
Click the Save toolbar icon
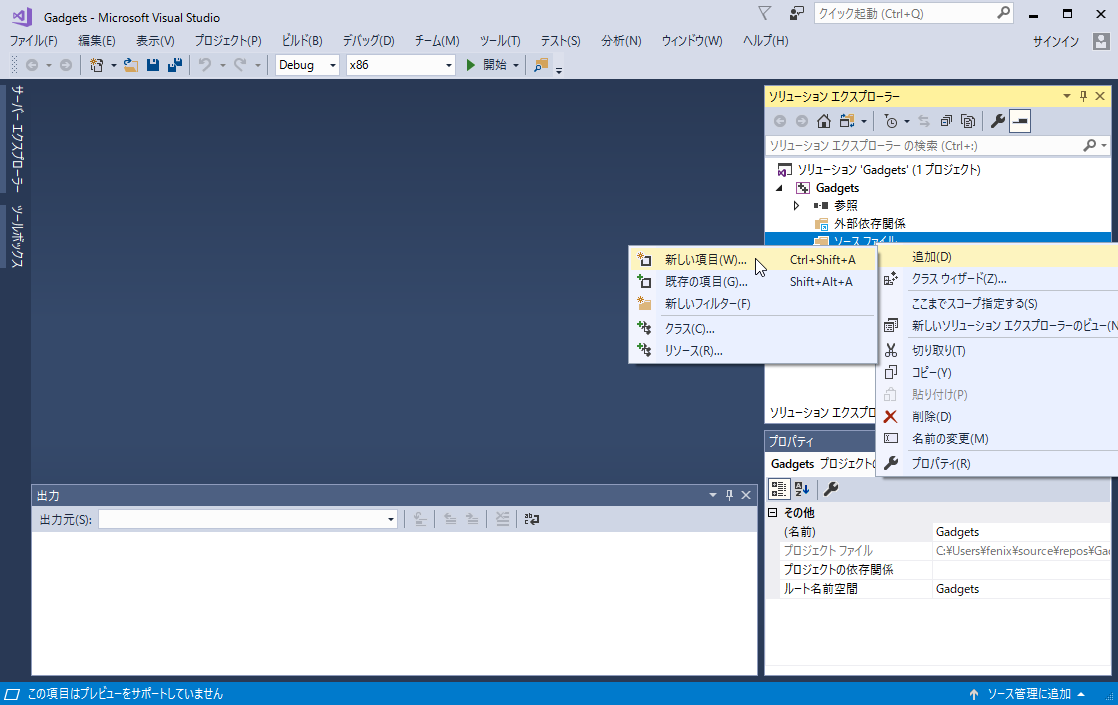pos(153,65)
